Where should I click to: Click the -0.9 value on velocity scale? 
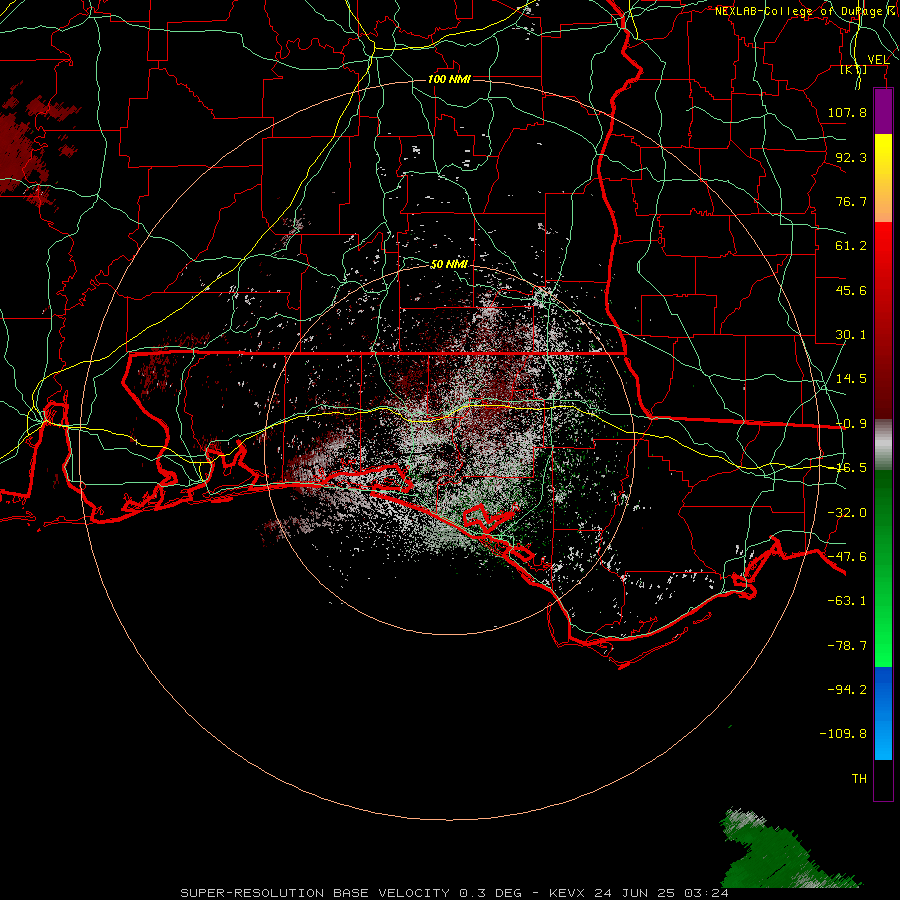tap(851, 424)
